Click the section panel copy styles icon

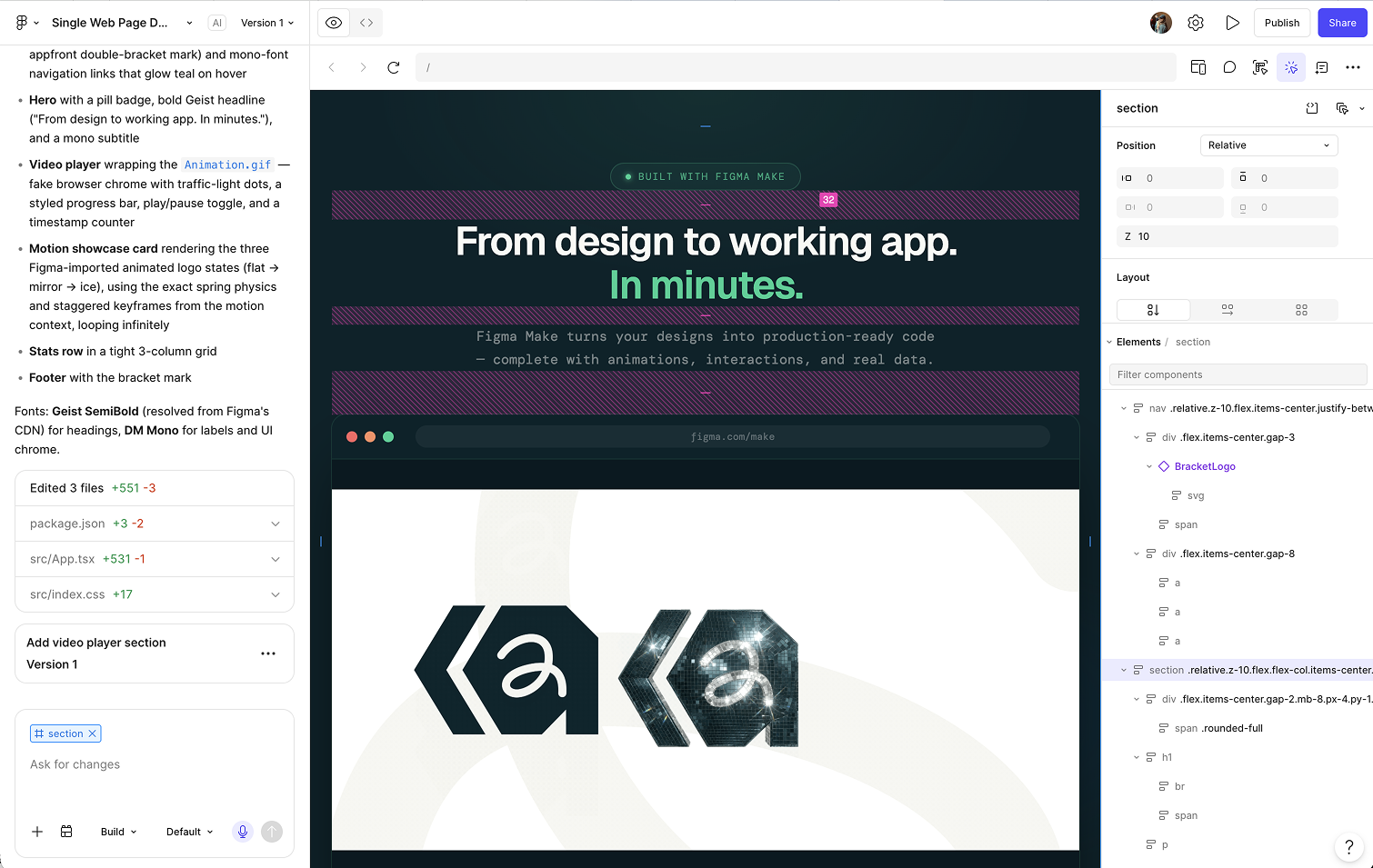point(1342,108)
